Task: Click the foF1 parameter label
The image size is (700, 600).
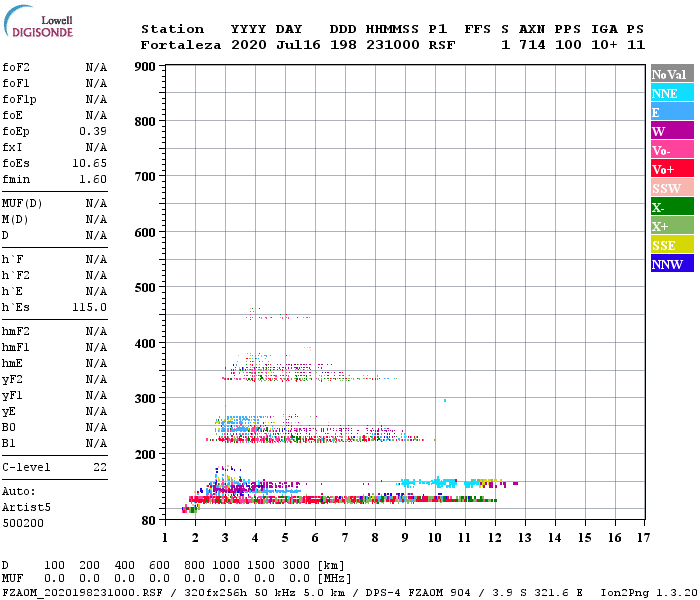Action: point(16,83)
